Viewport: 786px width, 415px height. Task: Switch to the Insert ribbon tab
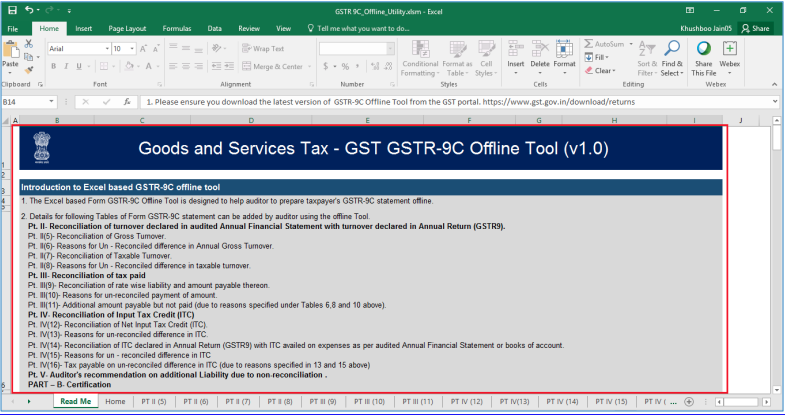coord(84,29)
